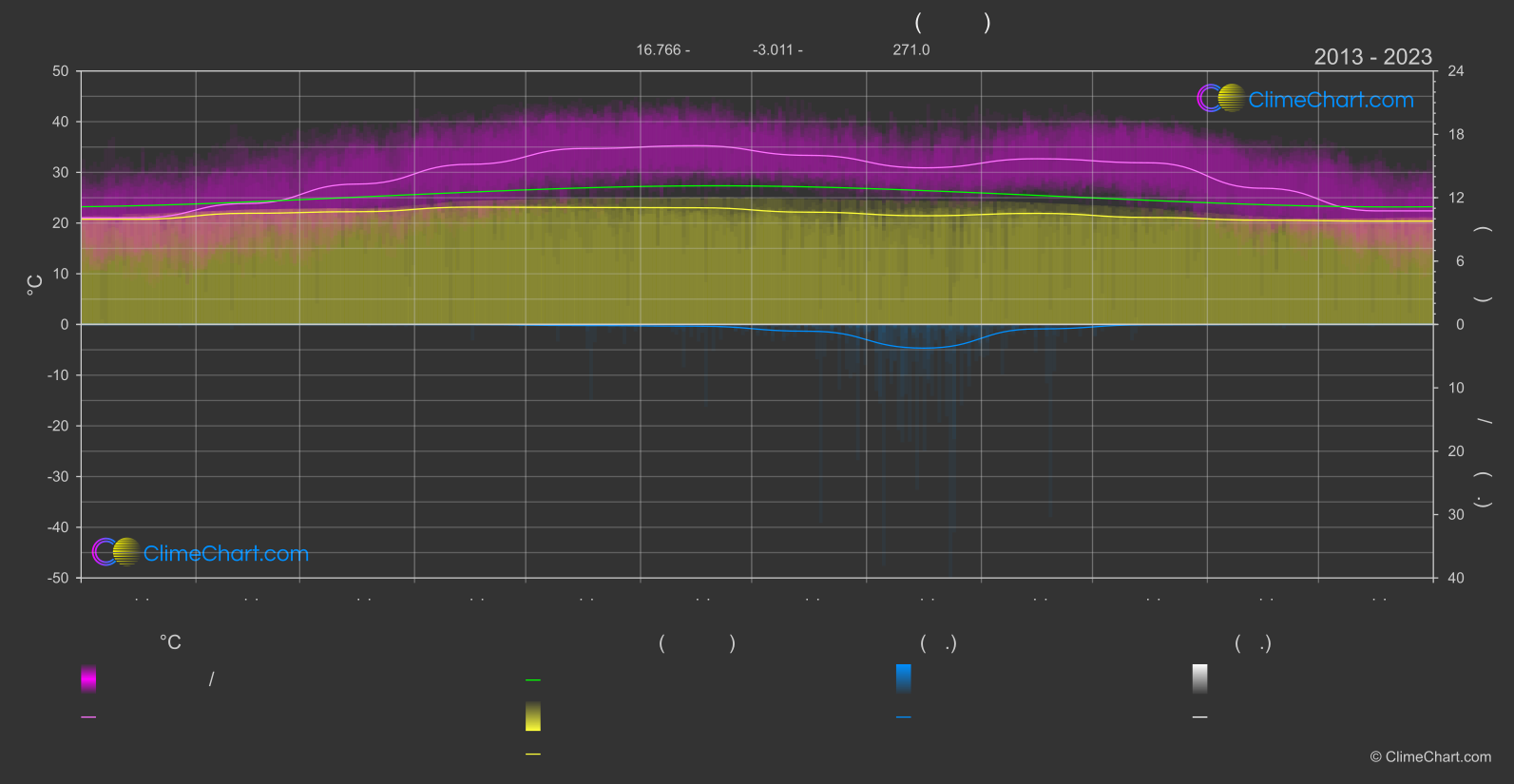Click the '6' right axis tick label

tap(1460, 261)
